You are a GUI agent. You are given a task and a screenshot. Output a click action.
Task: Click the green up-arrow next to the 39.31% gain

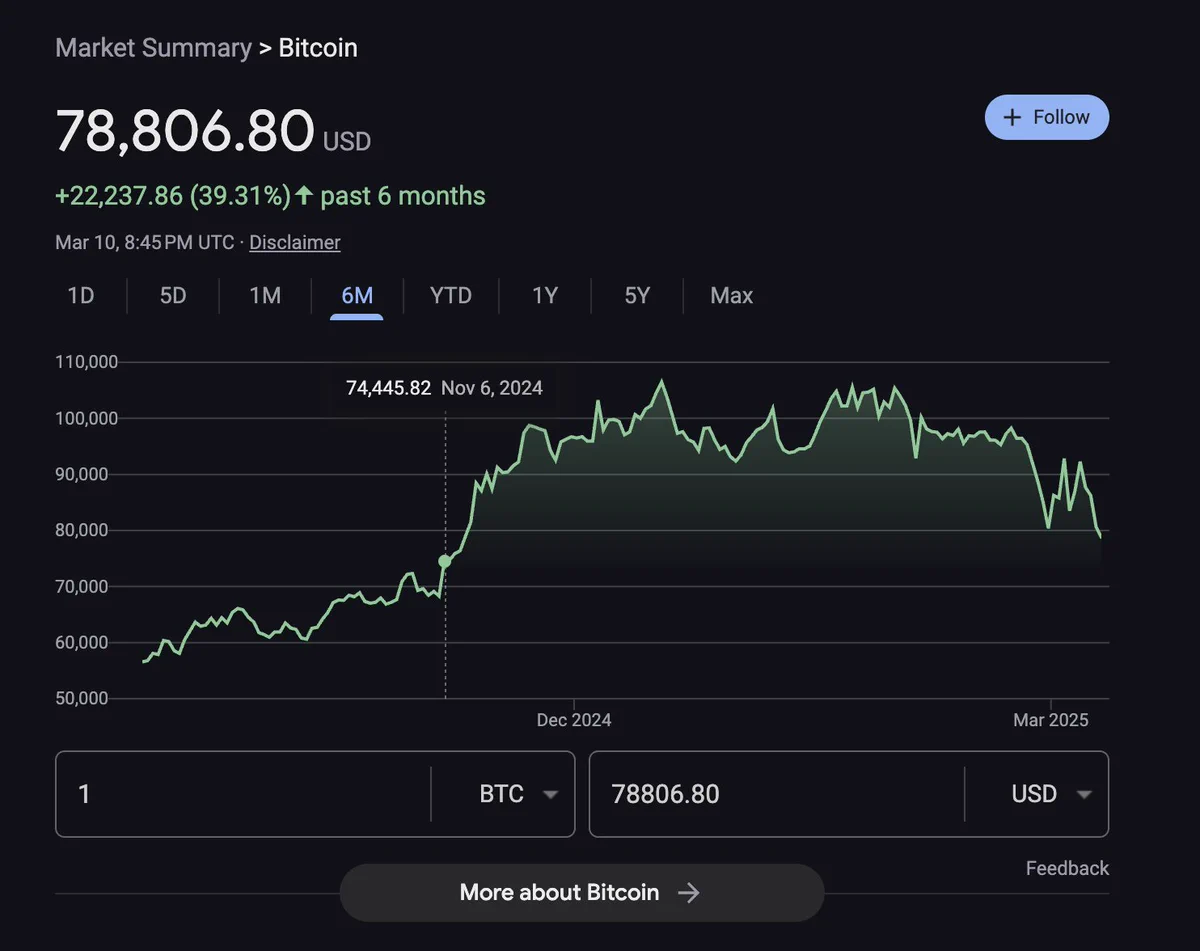(x=304, y=196)
